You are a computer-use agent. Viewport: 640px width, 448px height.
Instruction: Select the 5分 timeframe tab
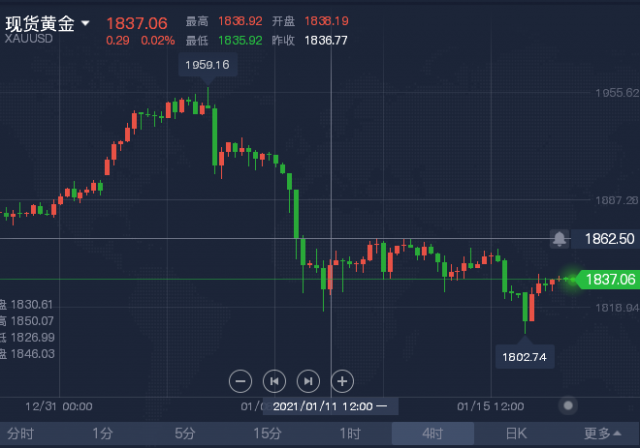pos(184,433)
